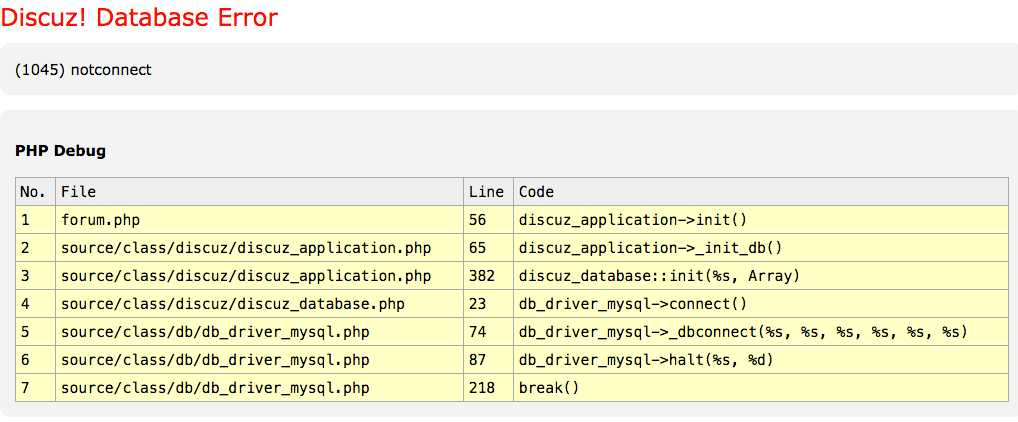Click line number 382 cell

(488, 276)
